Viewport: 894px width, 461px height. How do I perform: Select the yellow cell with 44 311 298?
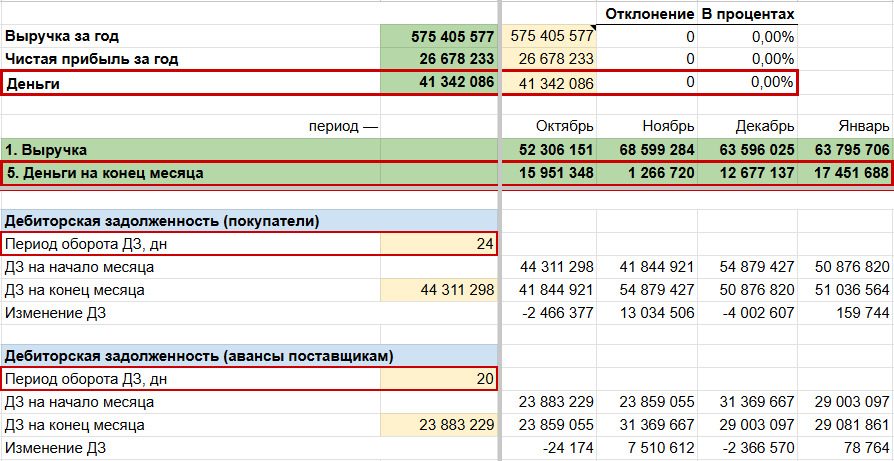[x=438, y=291]
